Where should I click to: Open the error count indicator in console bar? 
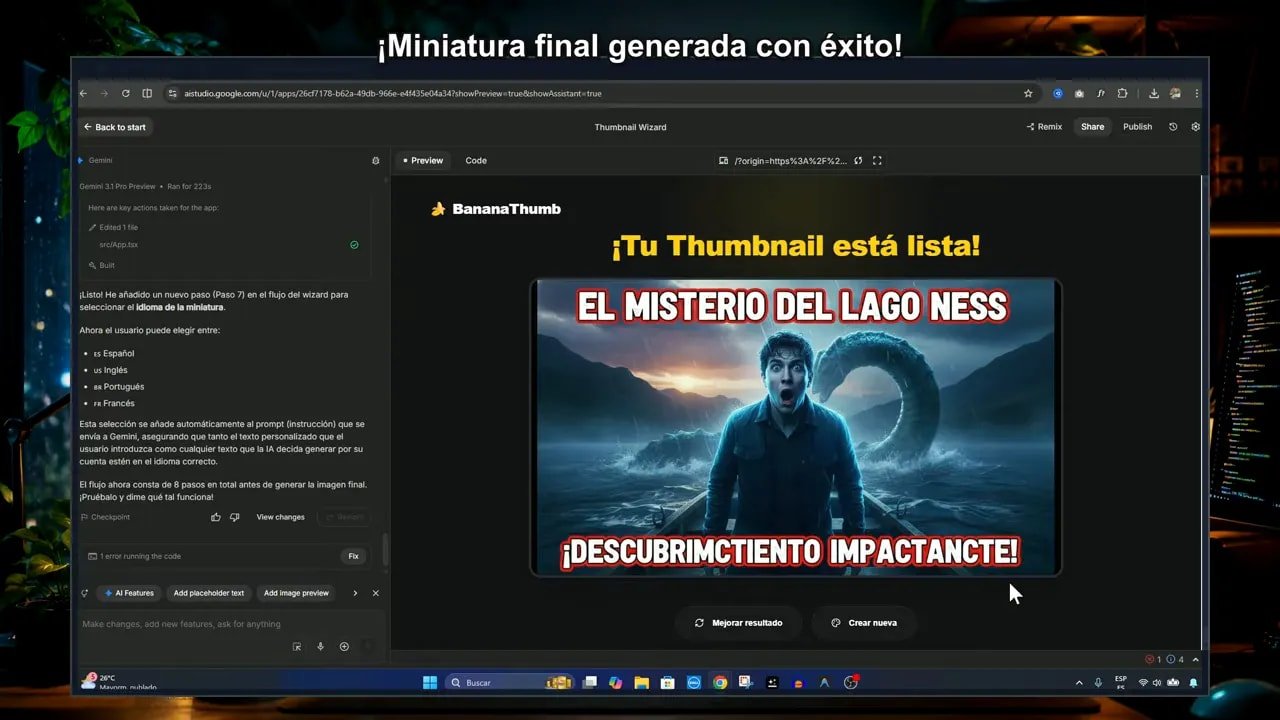[1153, 660]
